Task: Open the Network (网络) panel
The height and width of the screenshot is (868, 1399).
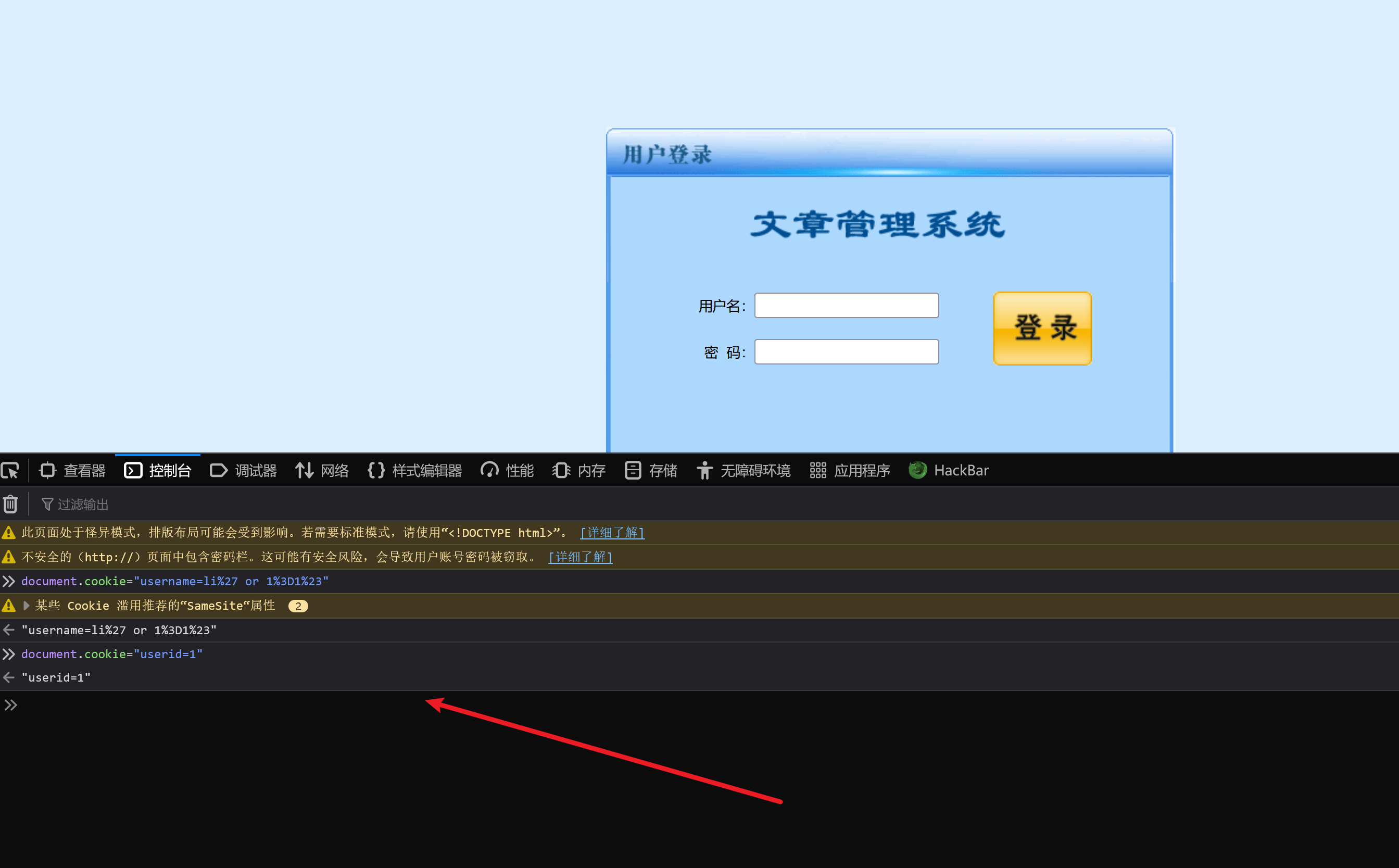Action: (322, 471)
